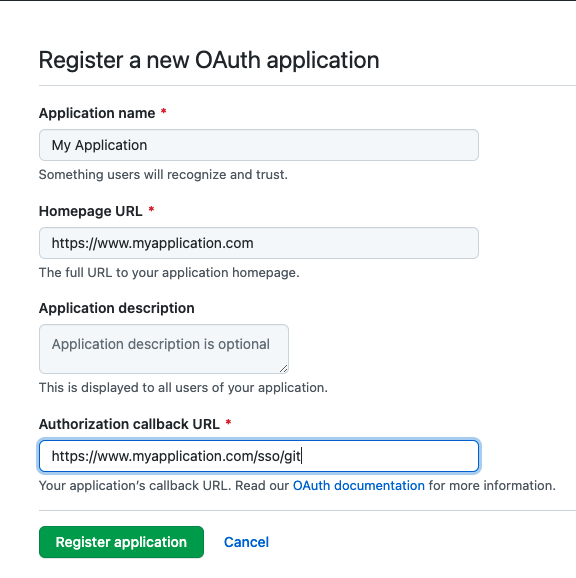Cancel the OAuth application registration

(x=246, y=542)
